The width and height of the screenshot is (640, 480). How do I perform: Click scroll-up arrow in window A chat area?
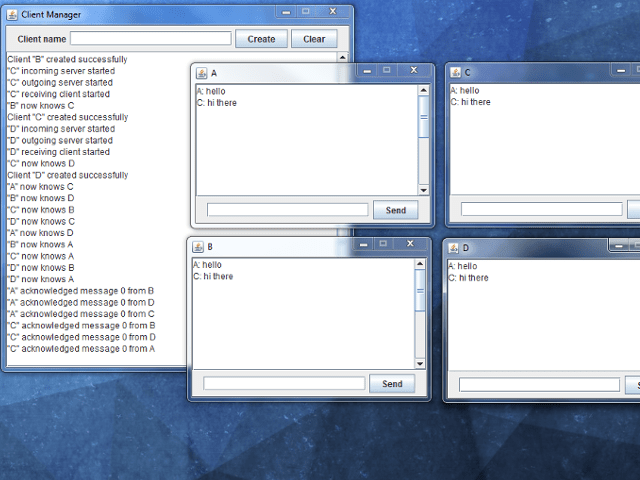pos(423,91)
